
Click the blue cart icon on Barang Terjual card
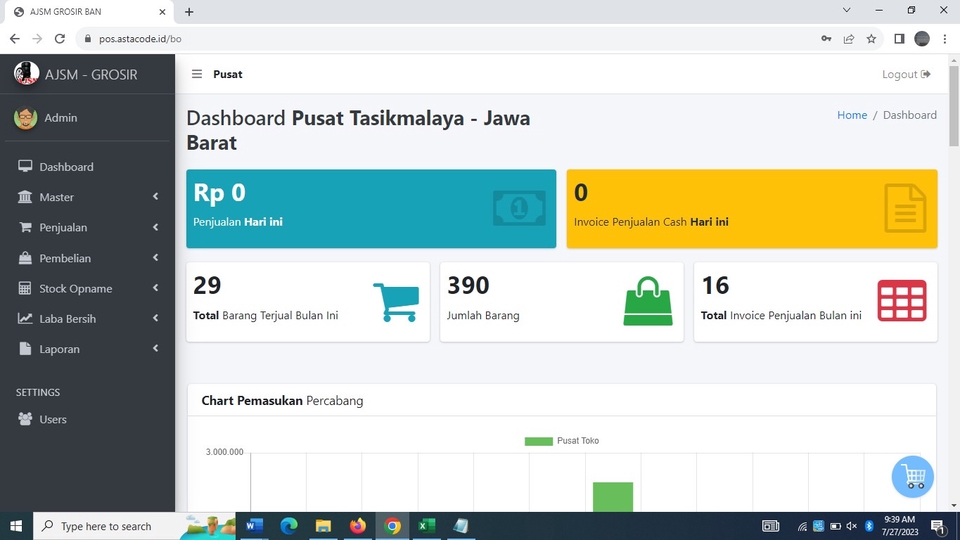(x=396, y=302)
